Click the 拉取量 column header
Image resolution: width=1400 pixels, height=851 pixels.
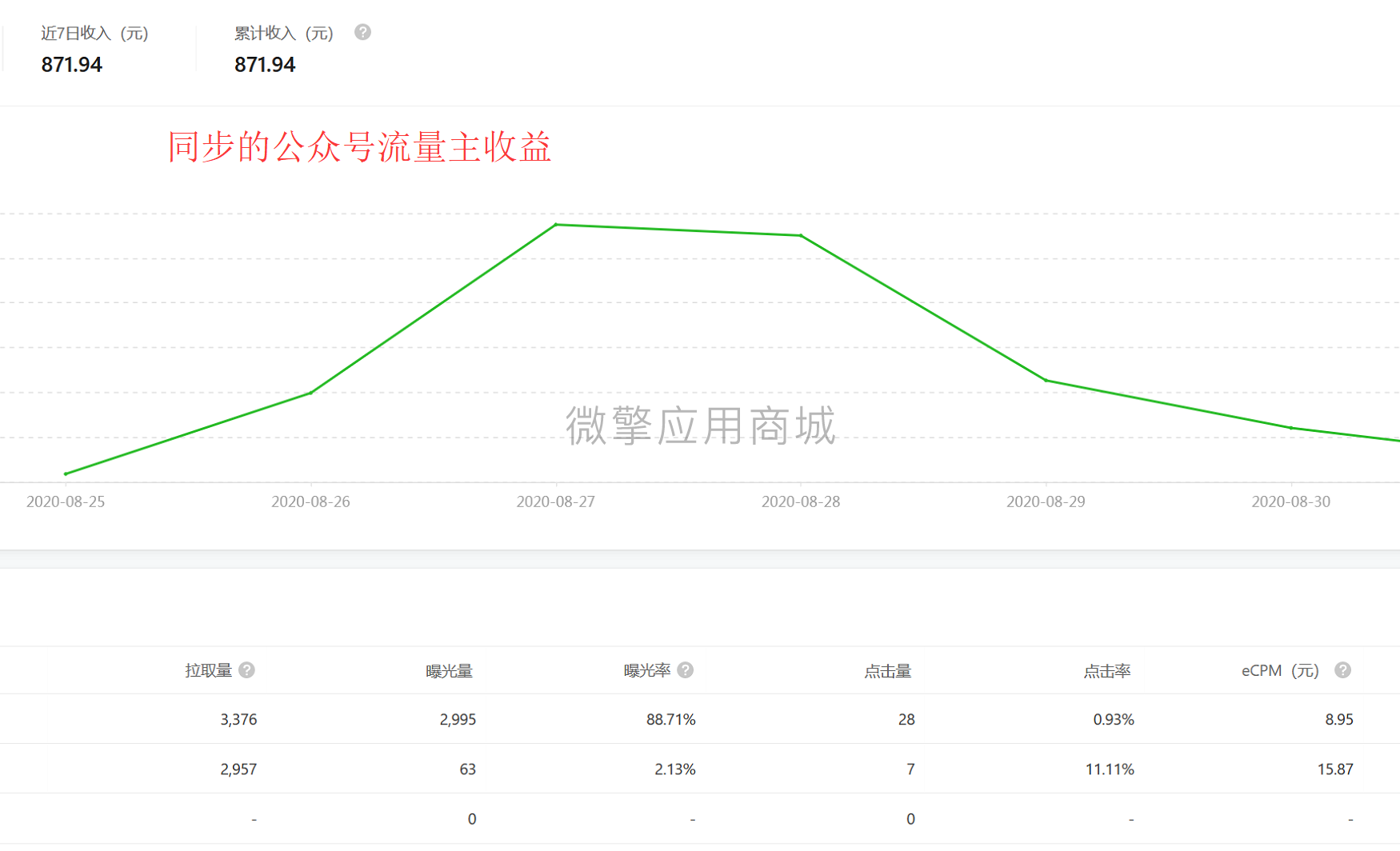(209, 670)
